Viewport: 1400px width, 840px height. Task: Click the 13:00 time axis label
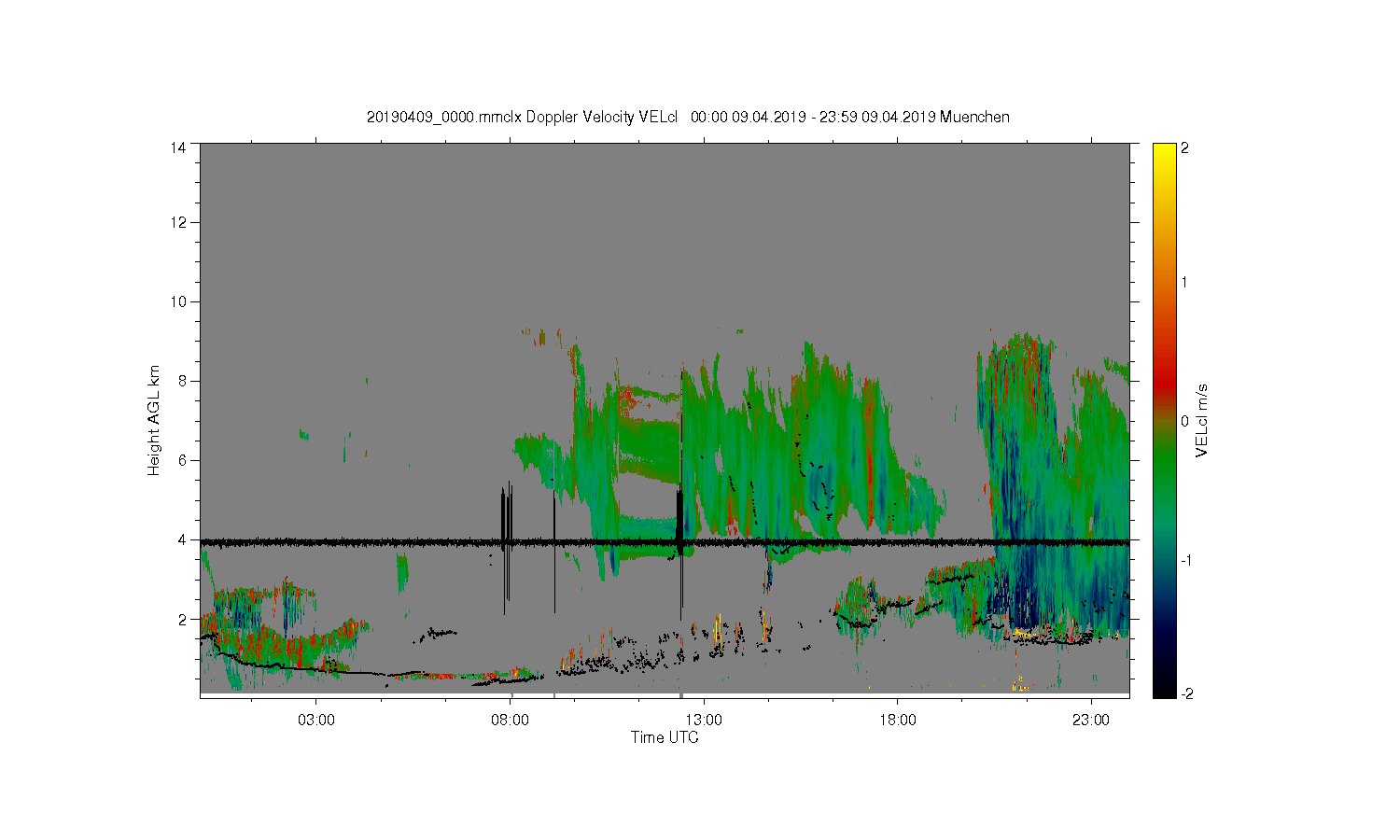click(x=704, y=721)
